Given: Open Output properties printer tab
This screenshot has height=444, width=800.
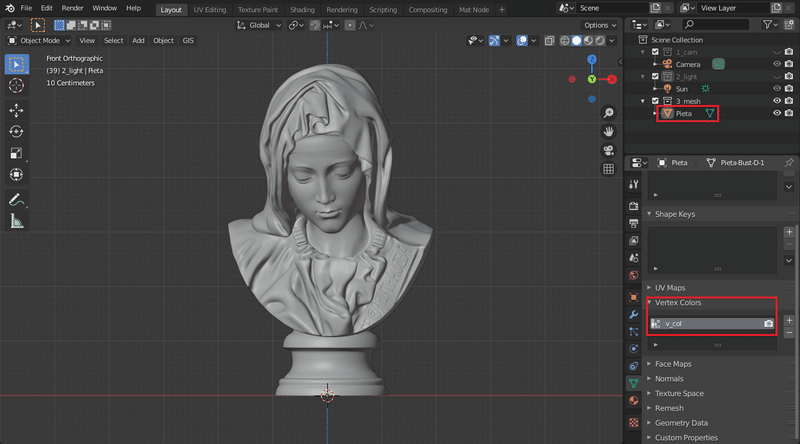Looking at the screenshot, I should pyautogui.click(x=634, y=223).
